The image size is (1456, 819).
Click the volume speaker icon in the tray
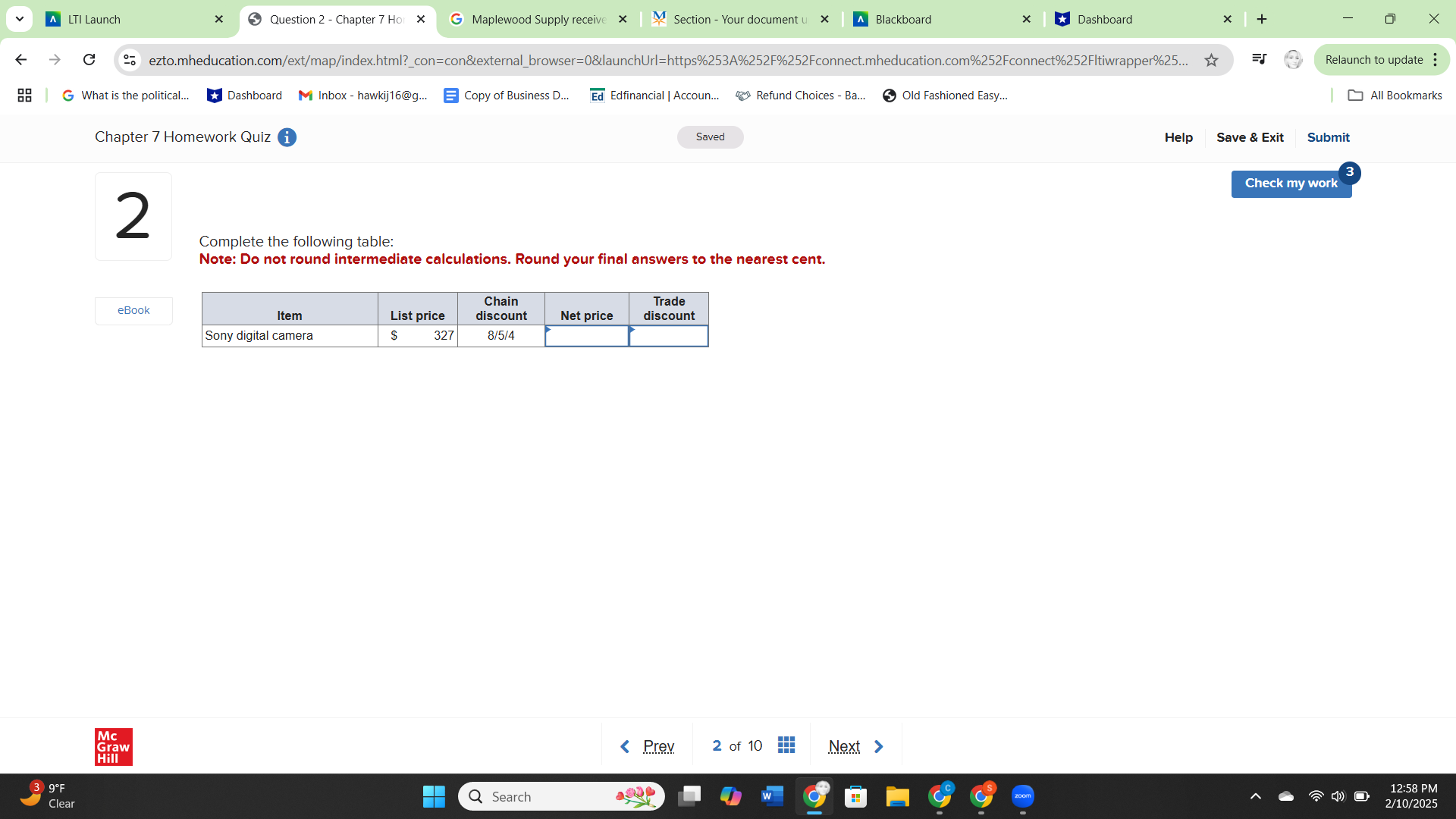tap(1338, 796)
